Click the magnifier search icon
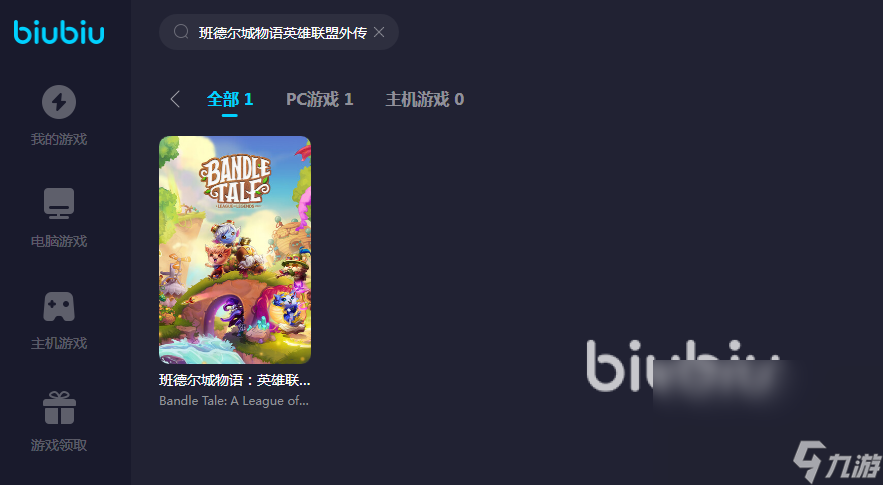883x485 pixels. (181, 32)
